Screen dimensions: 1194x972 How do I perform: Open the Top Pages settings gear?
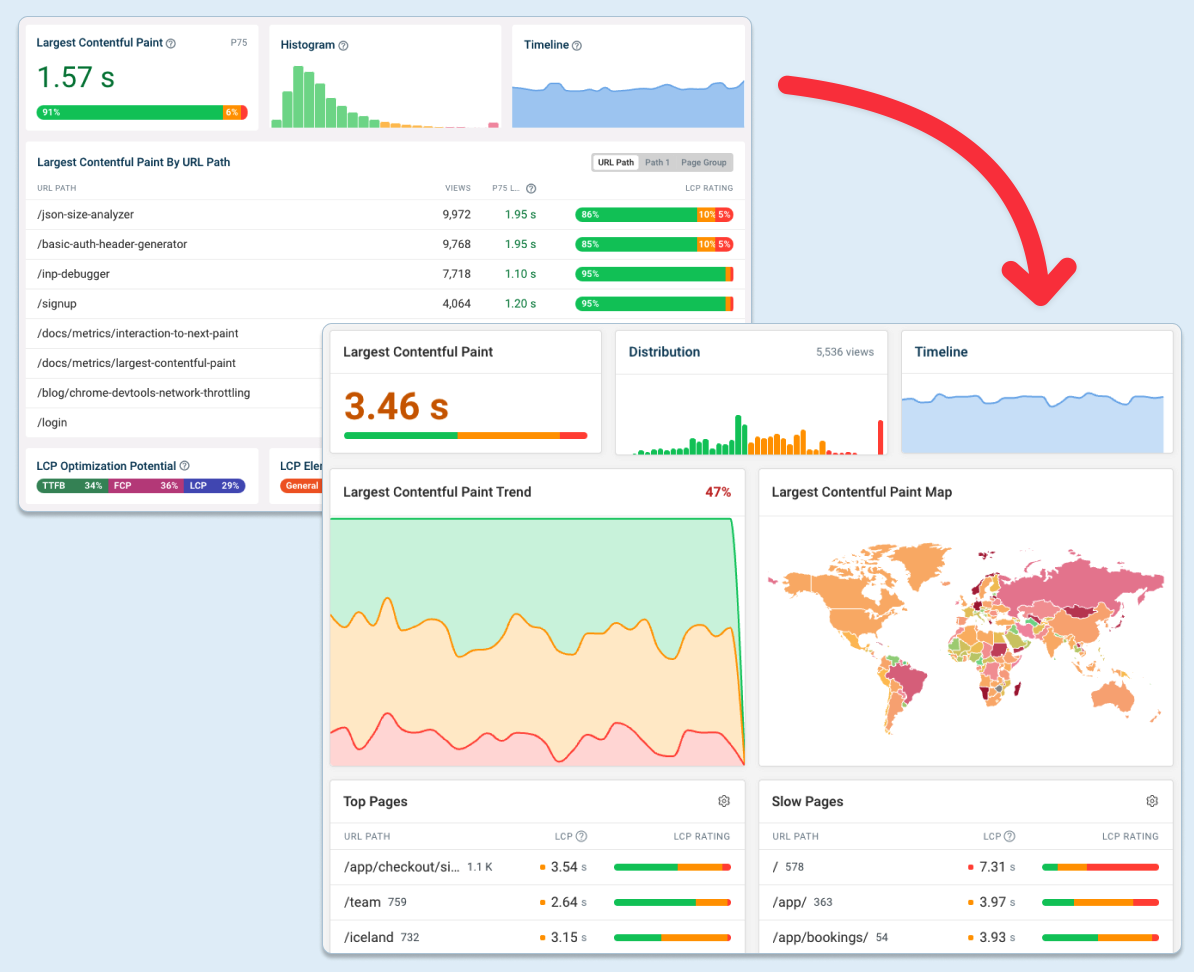click(x=724, y=800)
